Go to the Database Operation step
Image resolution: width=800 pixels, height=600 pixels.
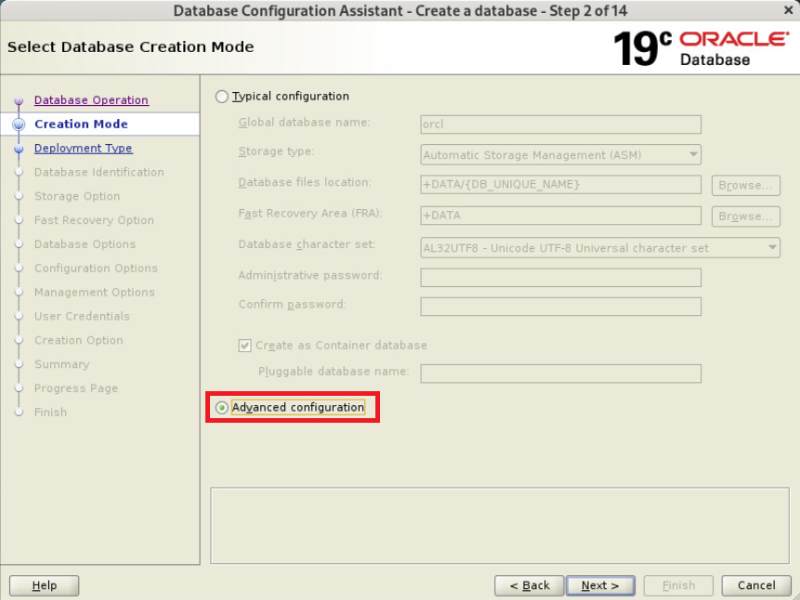click(x=91, y=100)
